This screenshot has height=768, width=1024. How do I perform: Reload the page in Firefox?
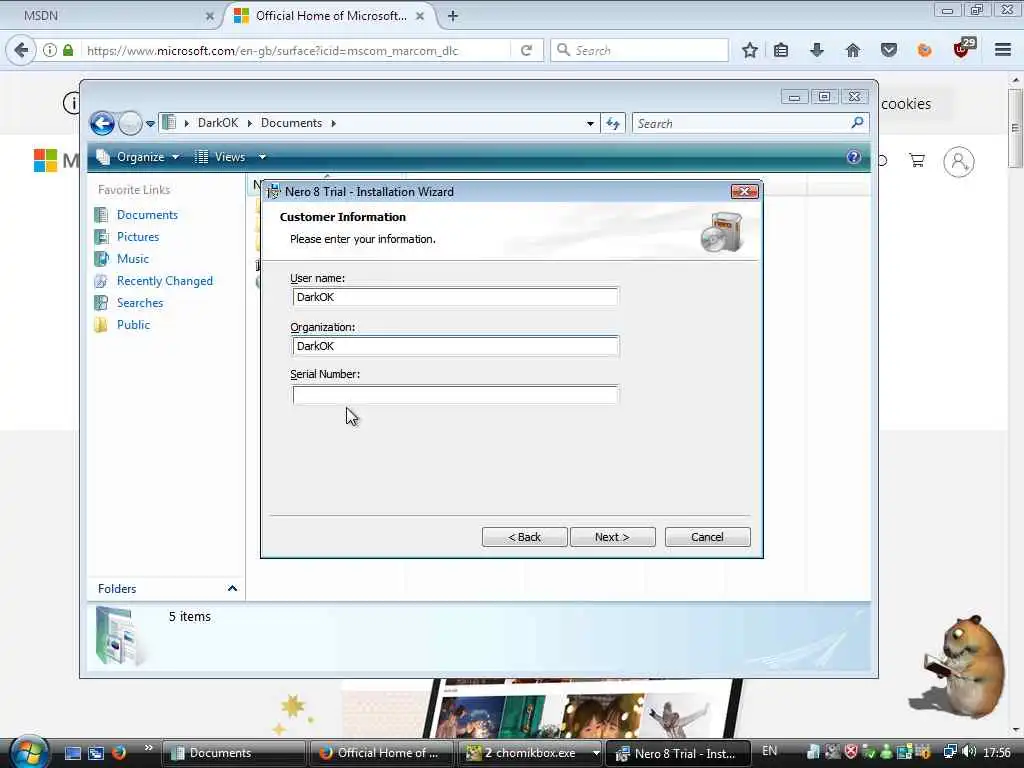[526, 50]
